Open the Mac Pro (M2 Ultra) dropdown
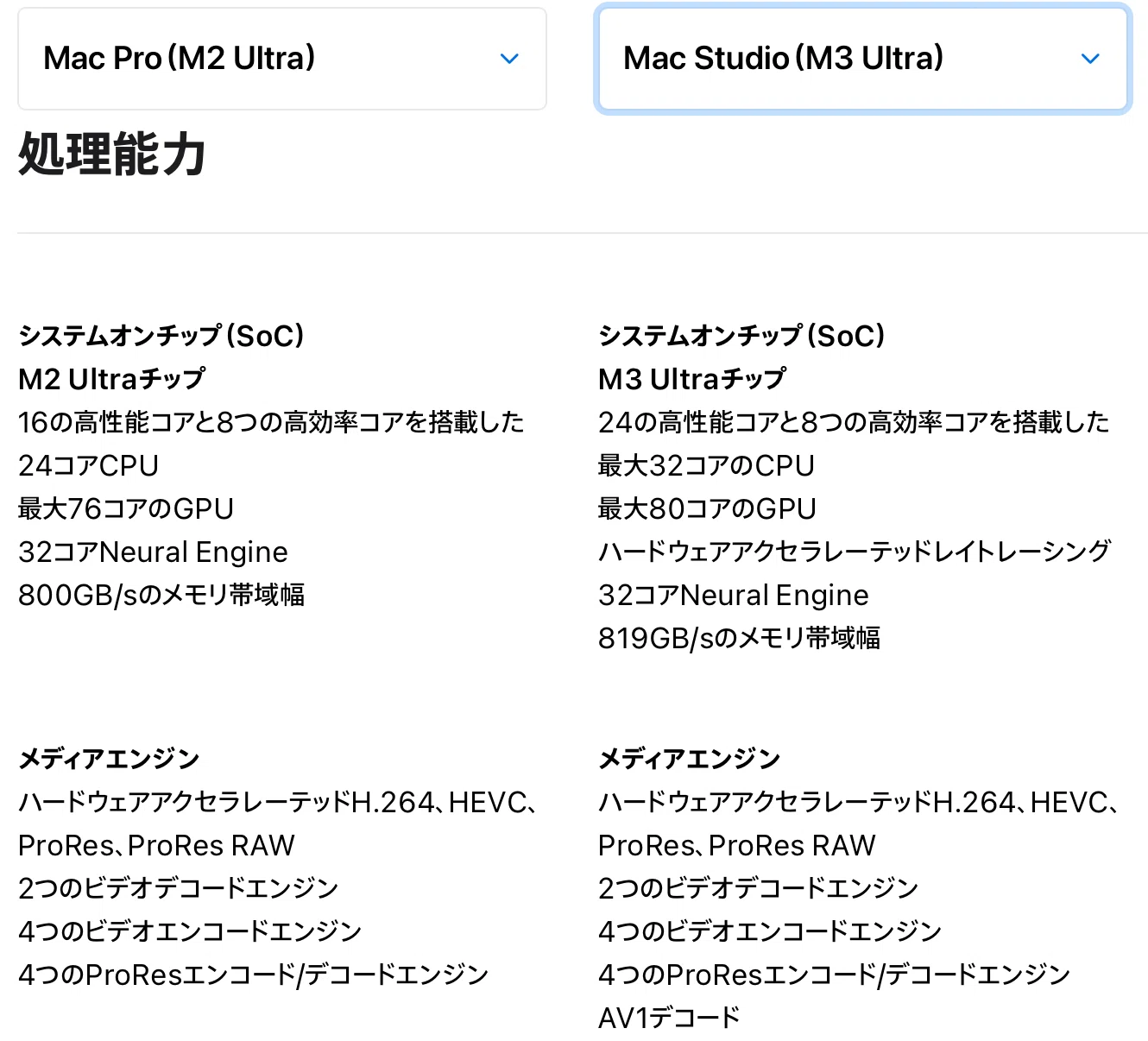Image resolution: width=1148 pixels, height=1041 pixels. point(282,59)
